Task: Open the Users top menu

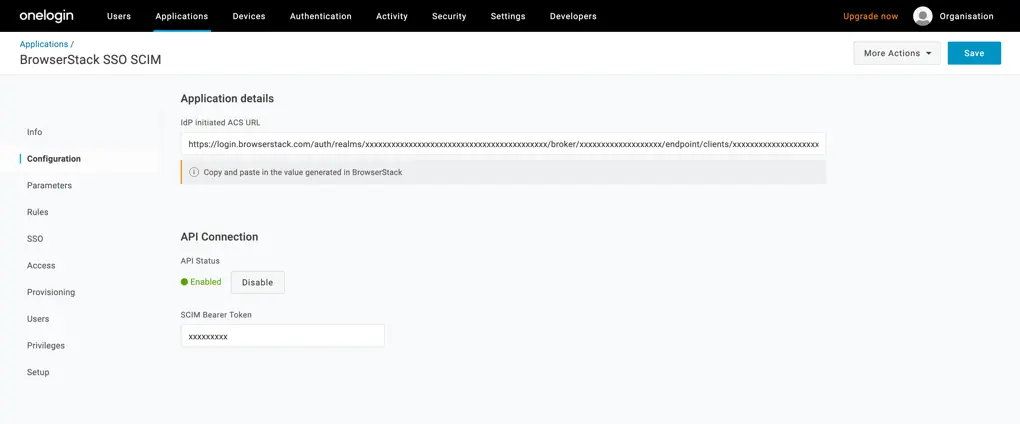Action: (119, 16)
